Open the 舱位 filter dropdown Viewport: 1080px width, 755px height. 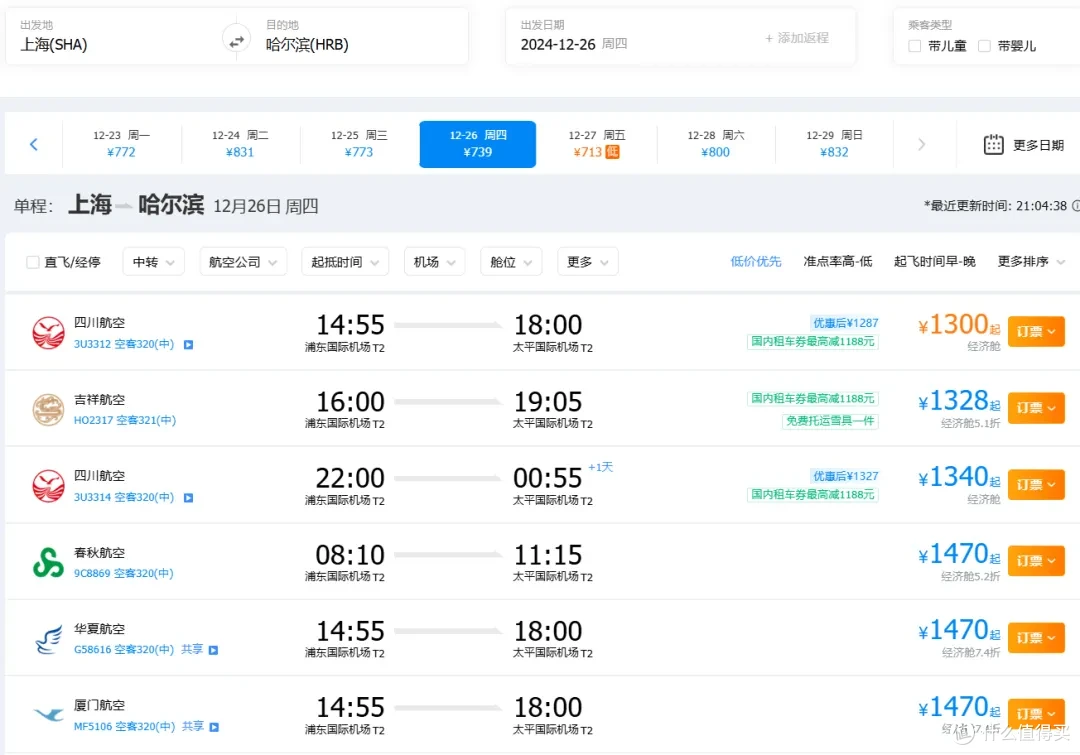pos(511,262)
